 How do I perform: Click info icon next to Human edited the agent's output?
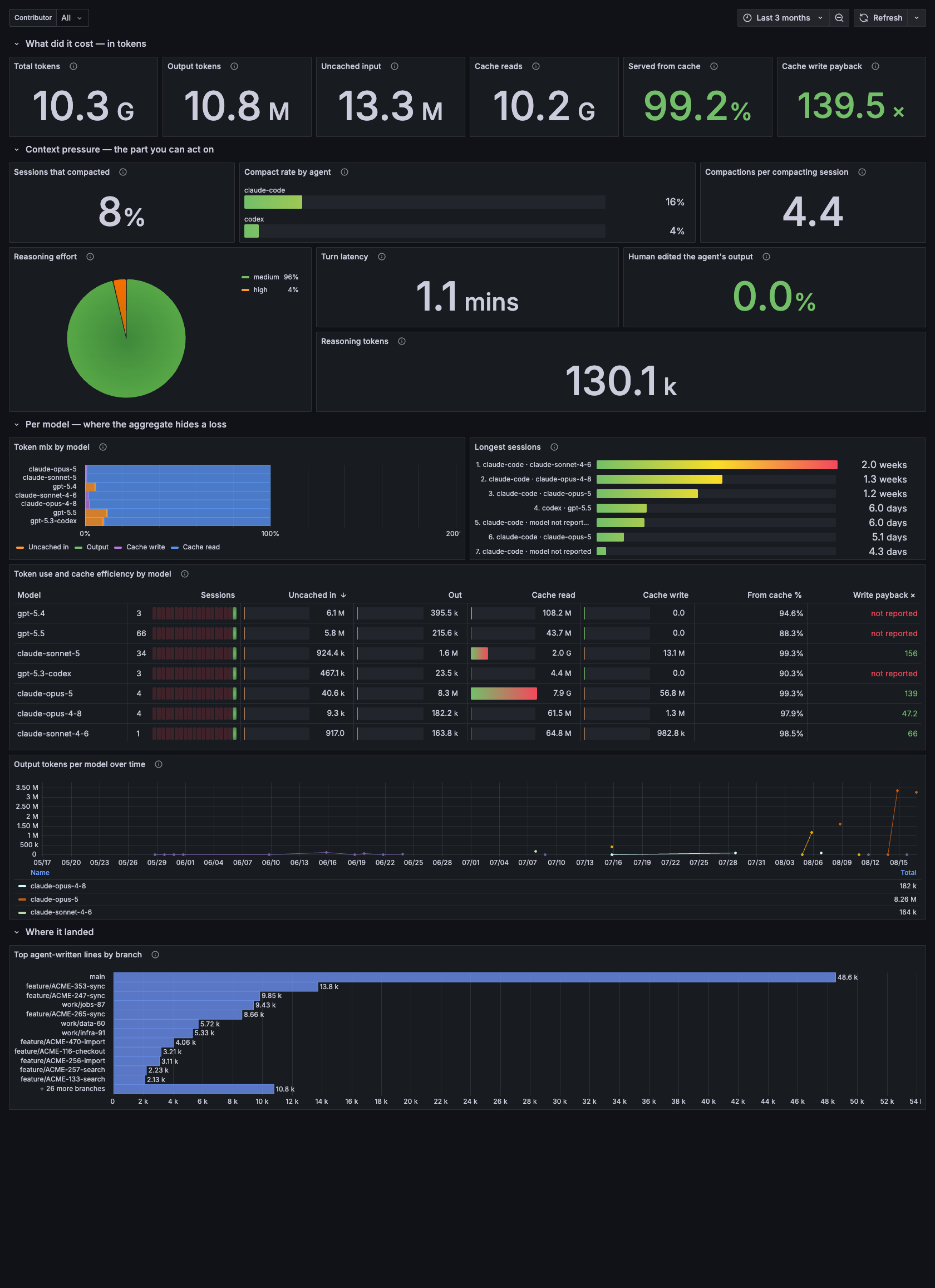click(x=766, y=257)
